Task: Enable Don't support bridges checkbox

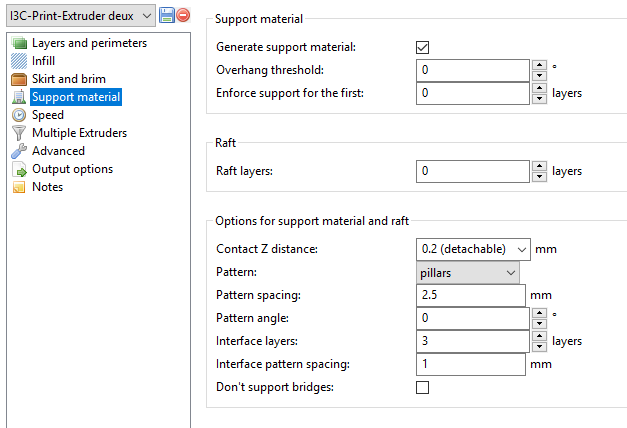Action: (423, 387)
